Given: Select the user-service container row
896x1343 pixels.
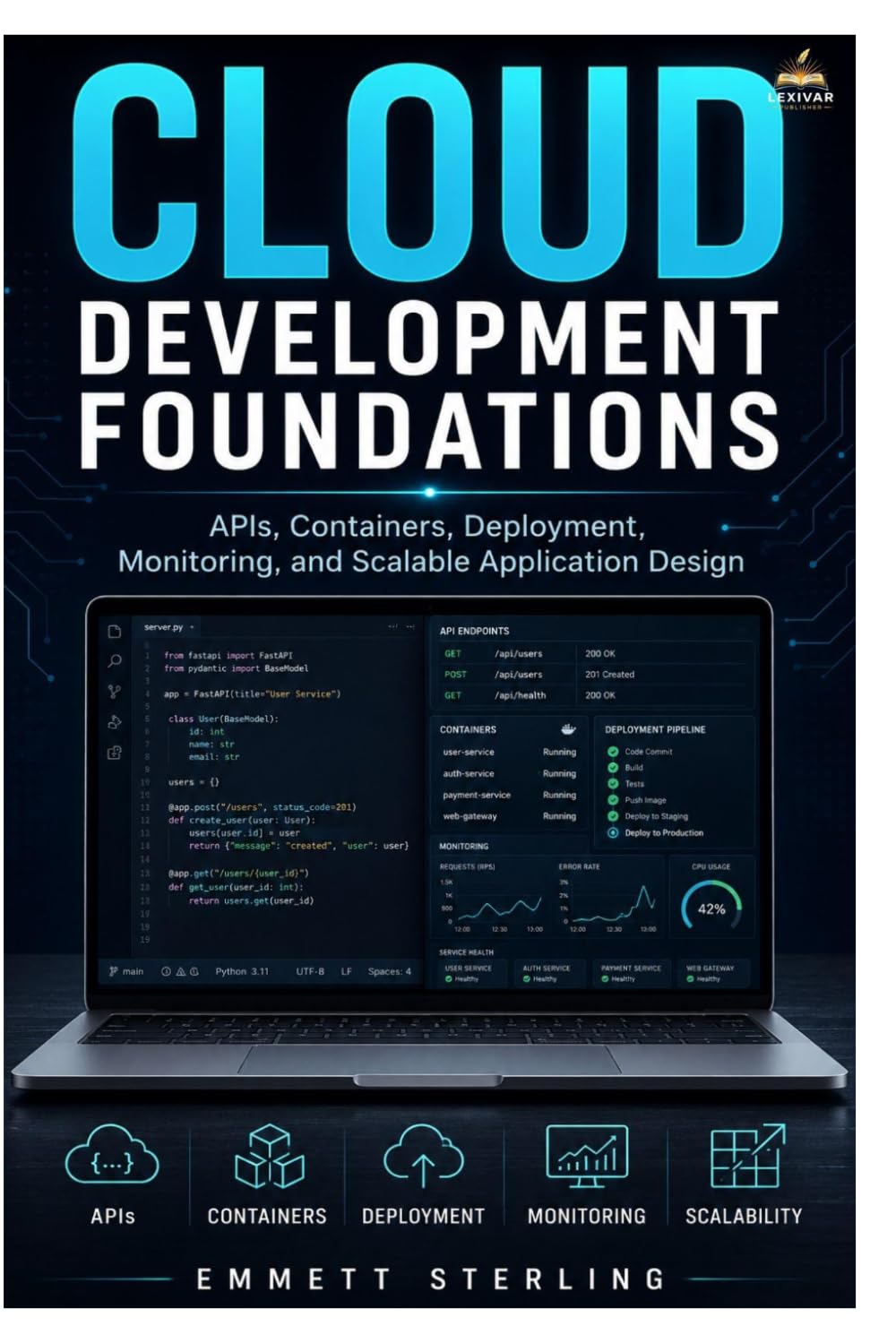Looking at the screenshot, I should (509, 753).
